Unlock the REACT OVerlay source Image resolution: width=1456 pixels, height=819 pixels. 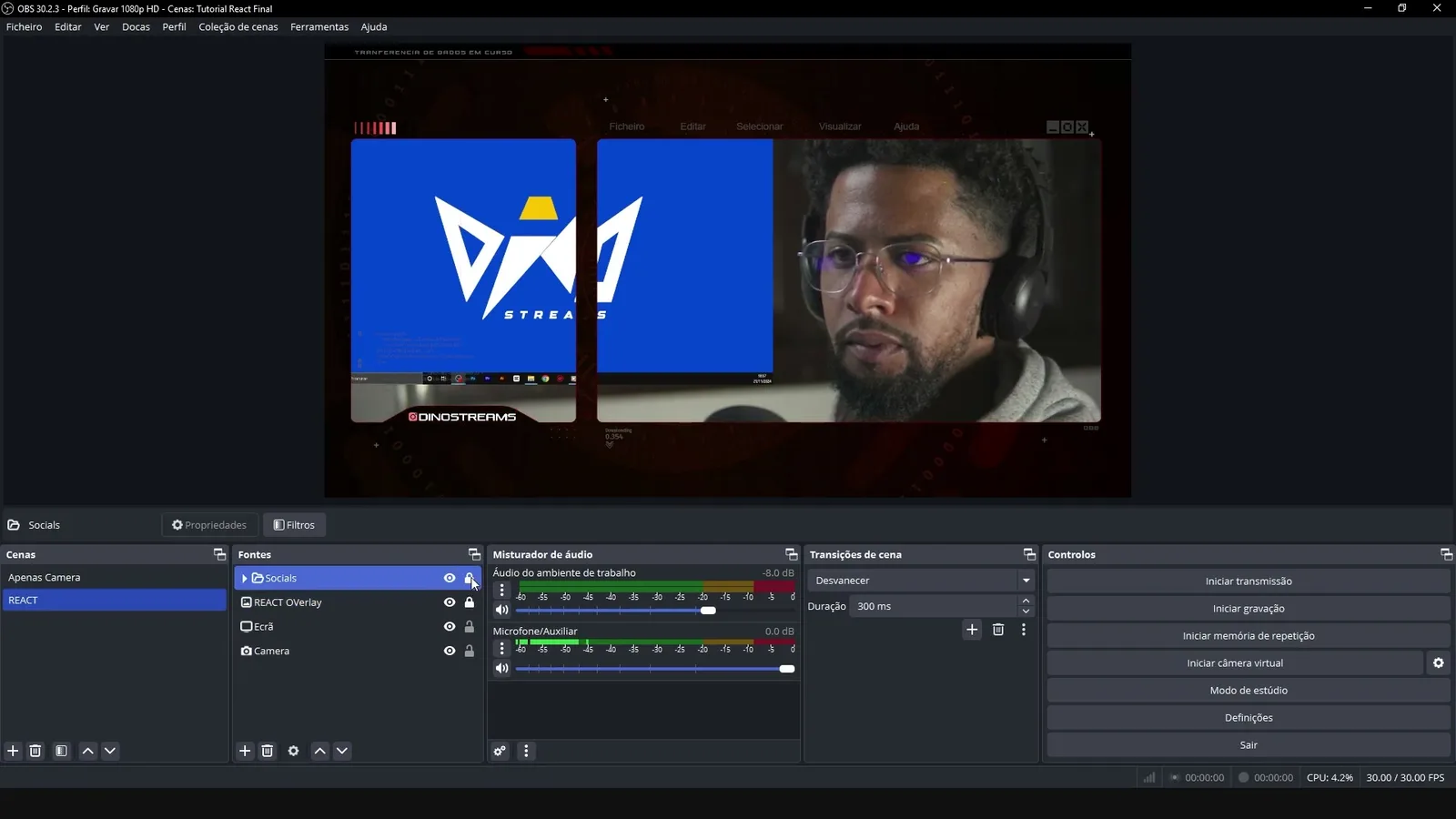(x=470, y=602)
